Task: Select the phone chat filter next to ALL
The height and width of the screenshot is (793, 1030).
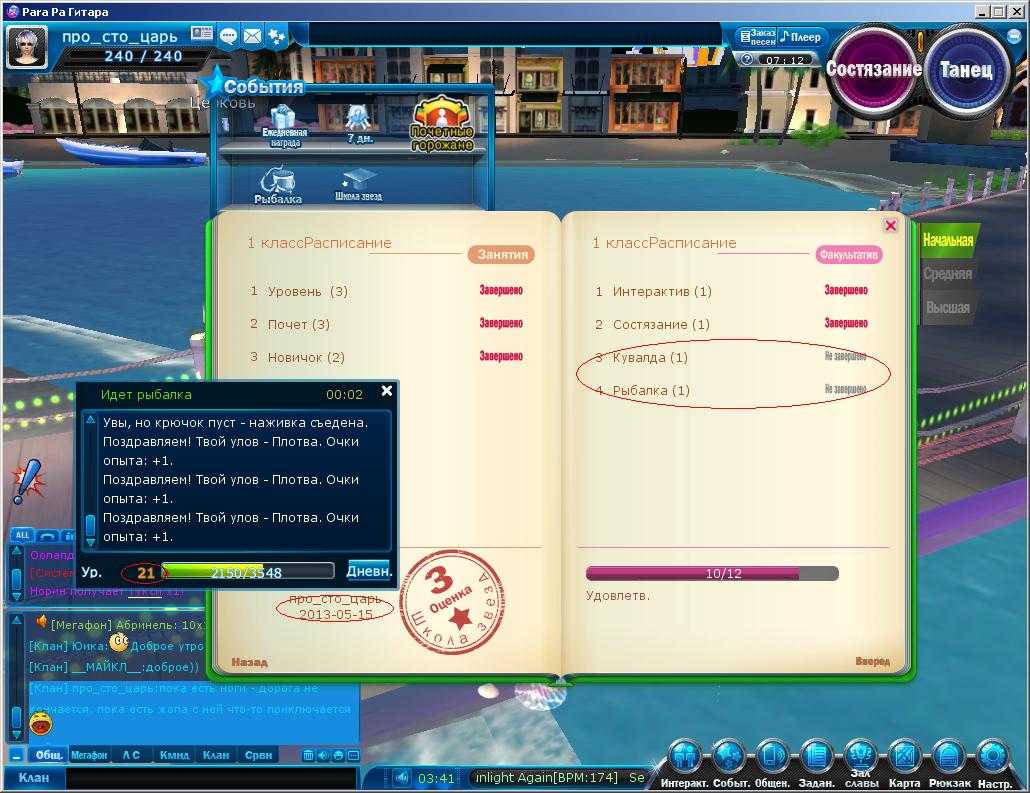Action: point(47,535)
